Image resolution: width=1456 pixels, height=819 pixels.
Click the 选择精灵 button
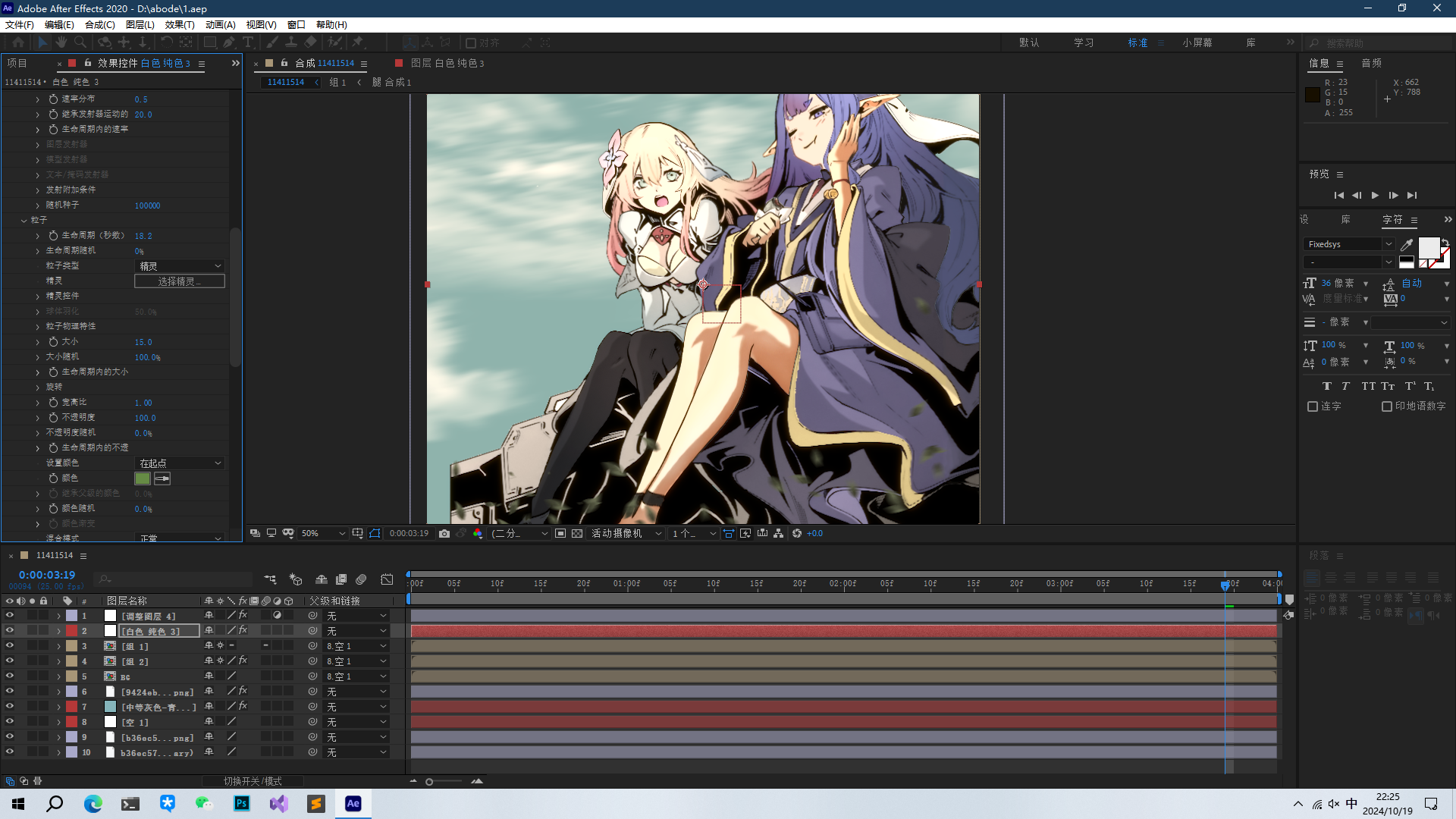coord(180,281)
